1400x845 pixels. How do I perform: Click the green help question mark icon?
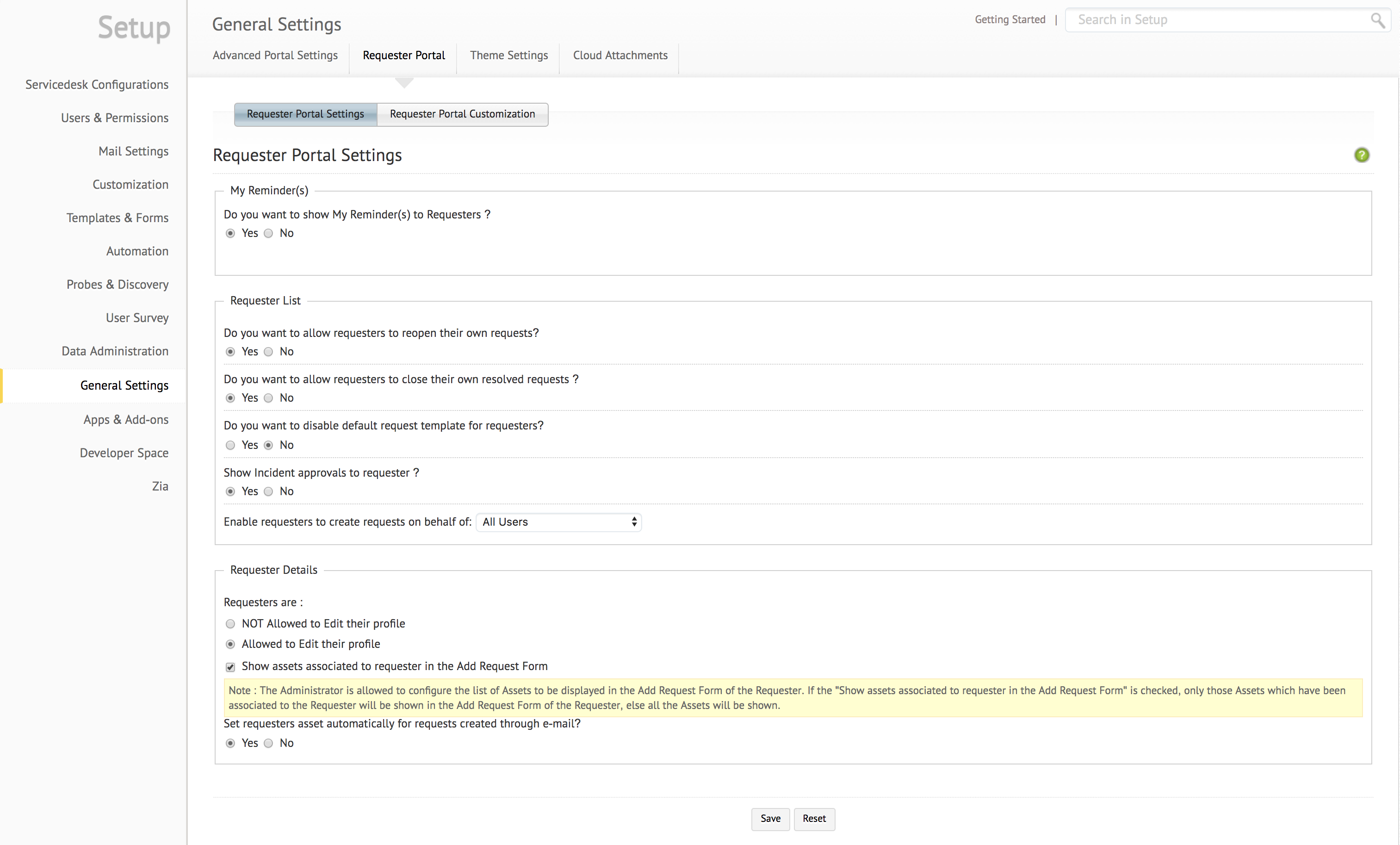(x=1361, y=155)
